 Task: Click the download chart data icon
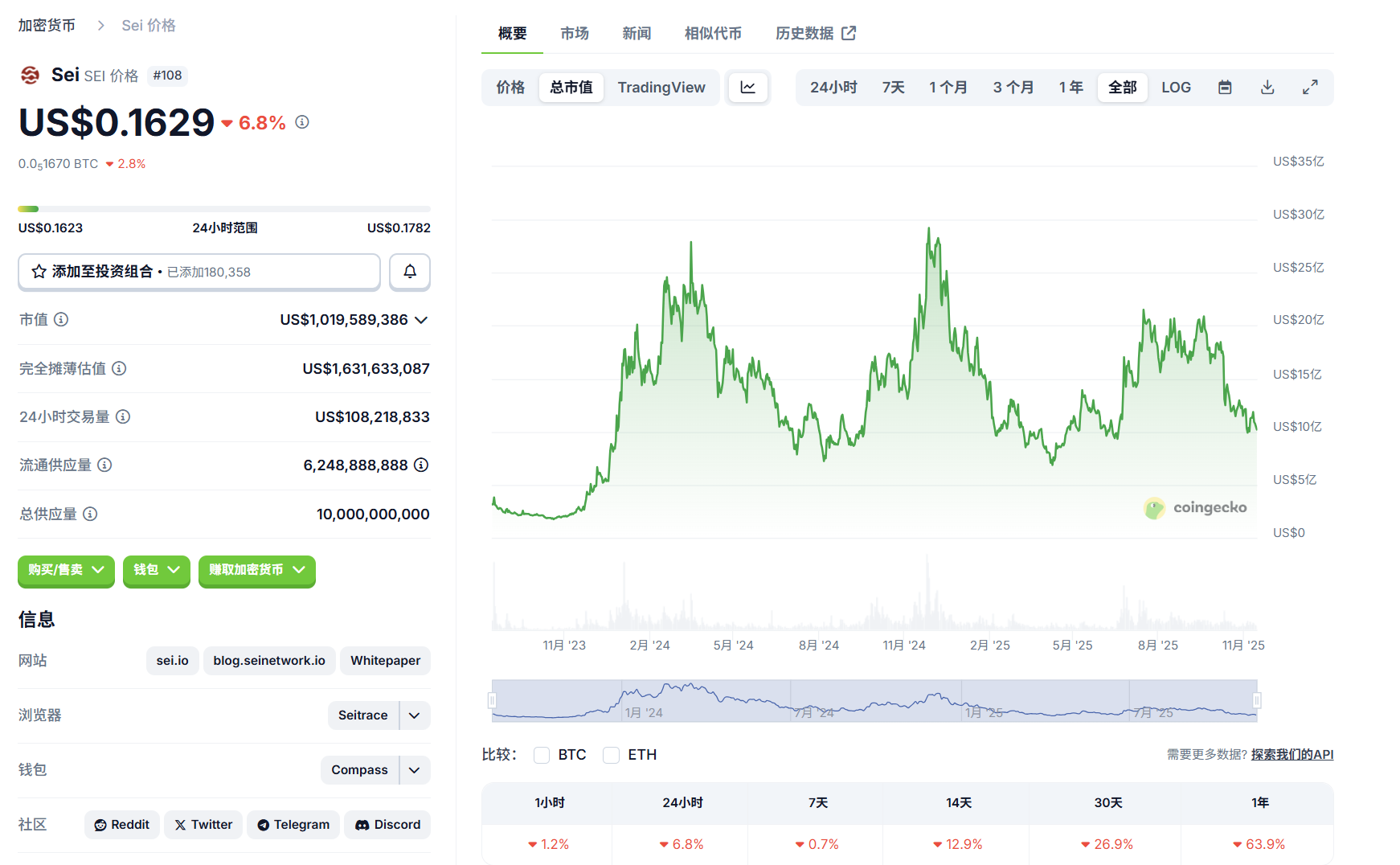coord(1267,88)
